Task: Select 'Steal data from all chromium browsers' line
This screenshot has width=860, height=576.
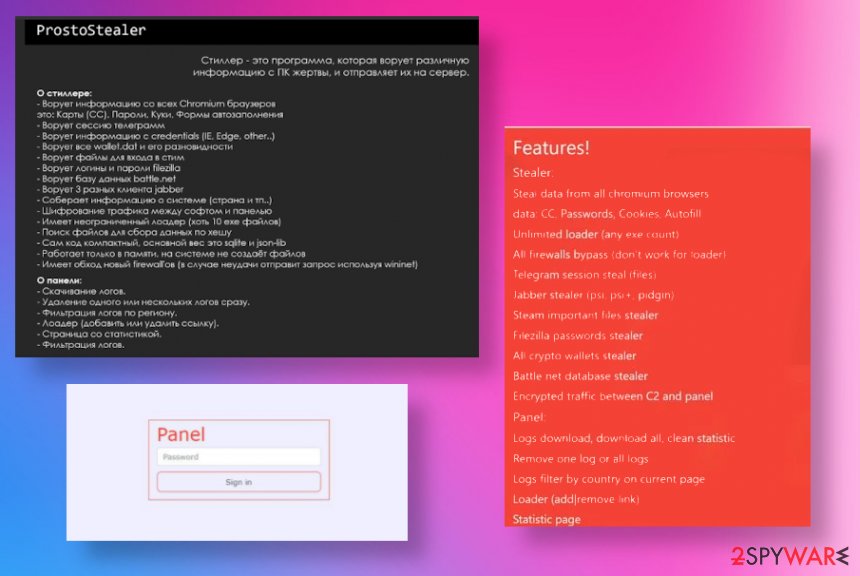Action: click(x=610, y=194)
